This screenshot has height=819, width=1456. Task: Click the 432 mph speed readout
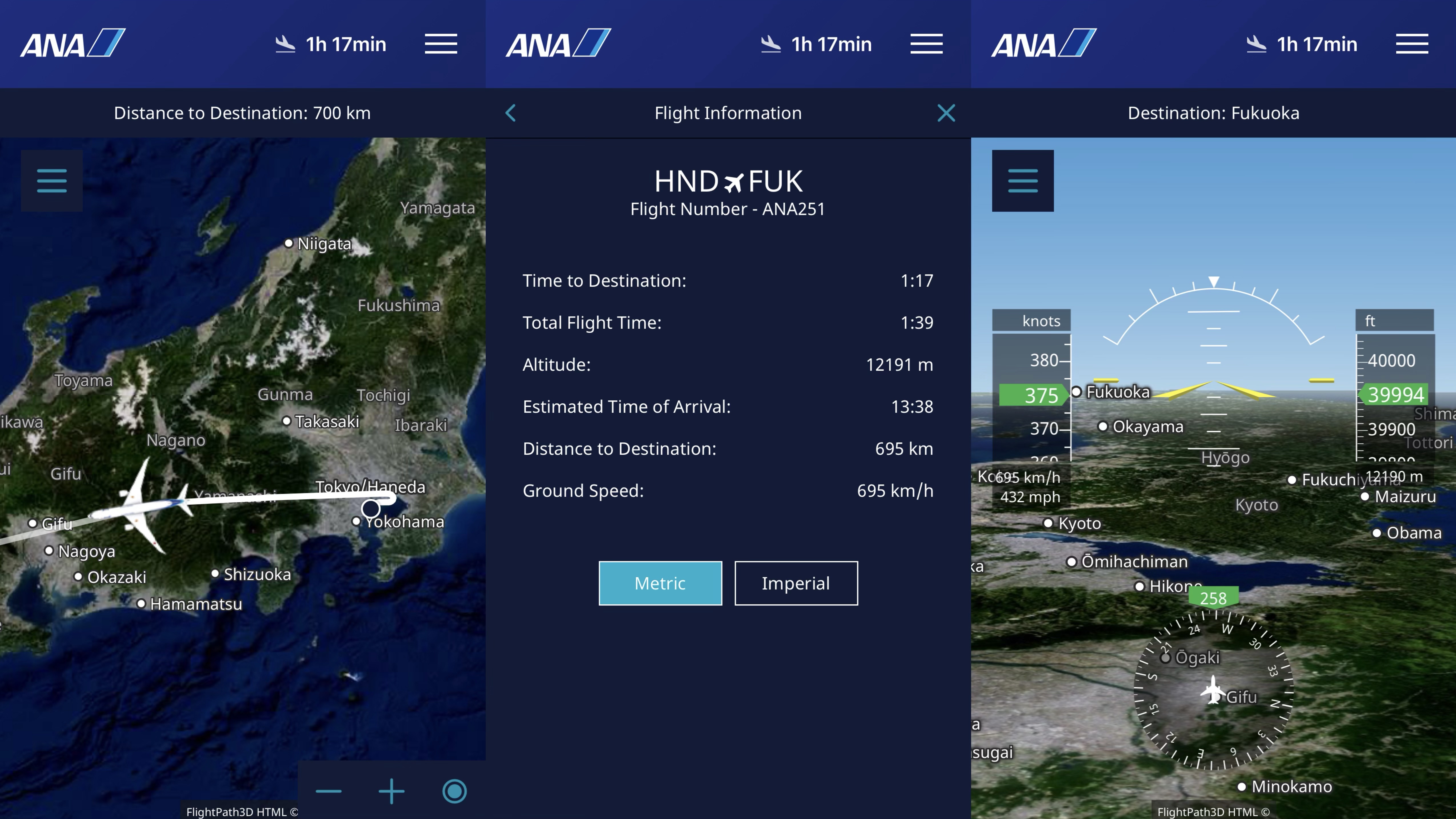click(x=1030, y=498)
